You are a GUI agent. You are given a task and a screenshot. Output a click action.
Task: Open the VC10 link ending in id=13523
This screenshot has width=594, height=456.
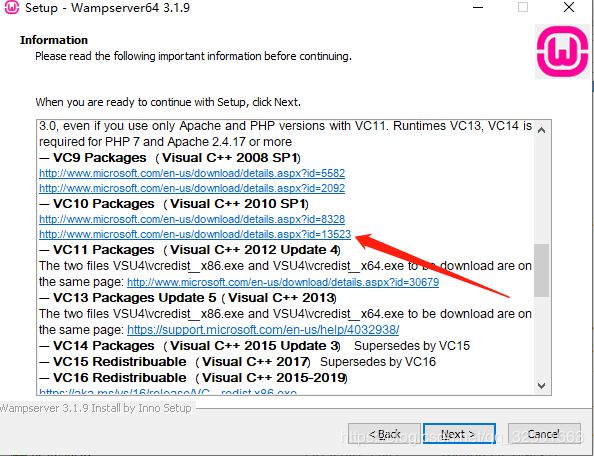click(195, 234)
